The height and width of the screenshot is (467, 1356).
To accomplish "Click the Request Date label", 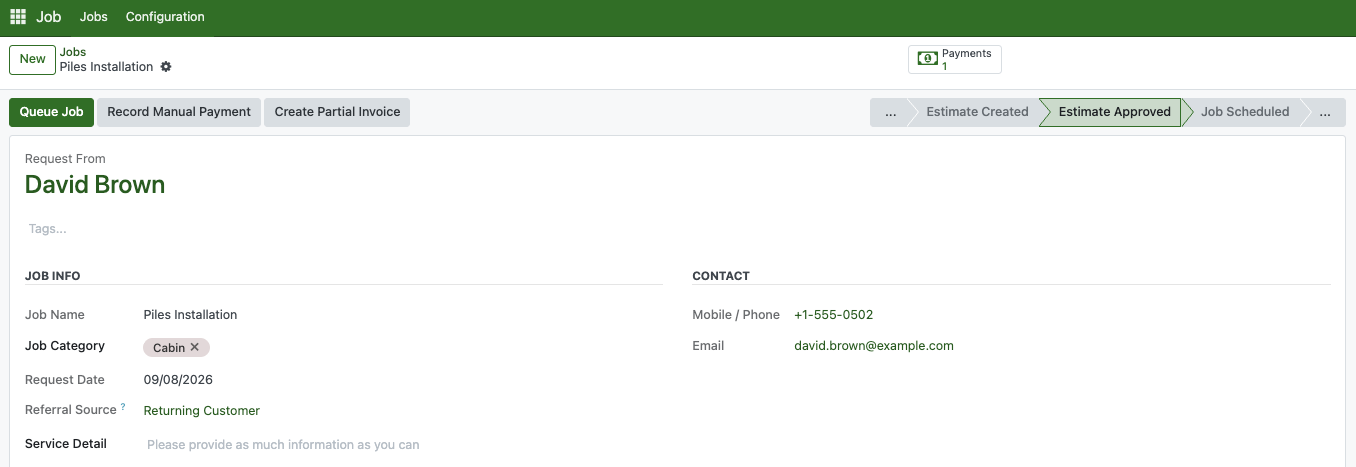I will point(65,380).
